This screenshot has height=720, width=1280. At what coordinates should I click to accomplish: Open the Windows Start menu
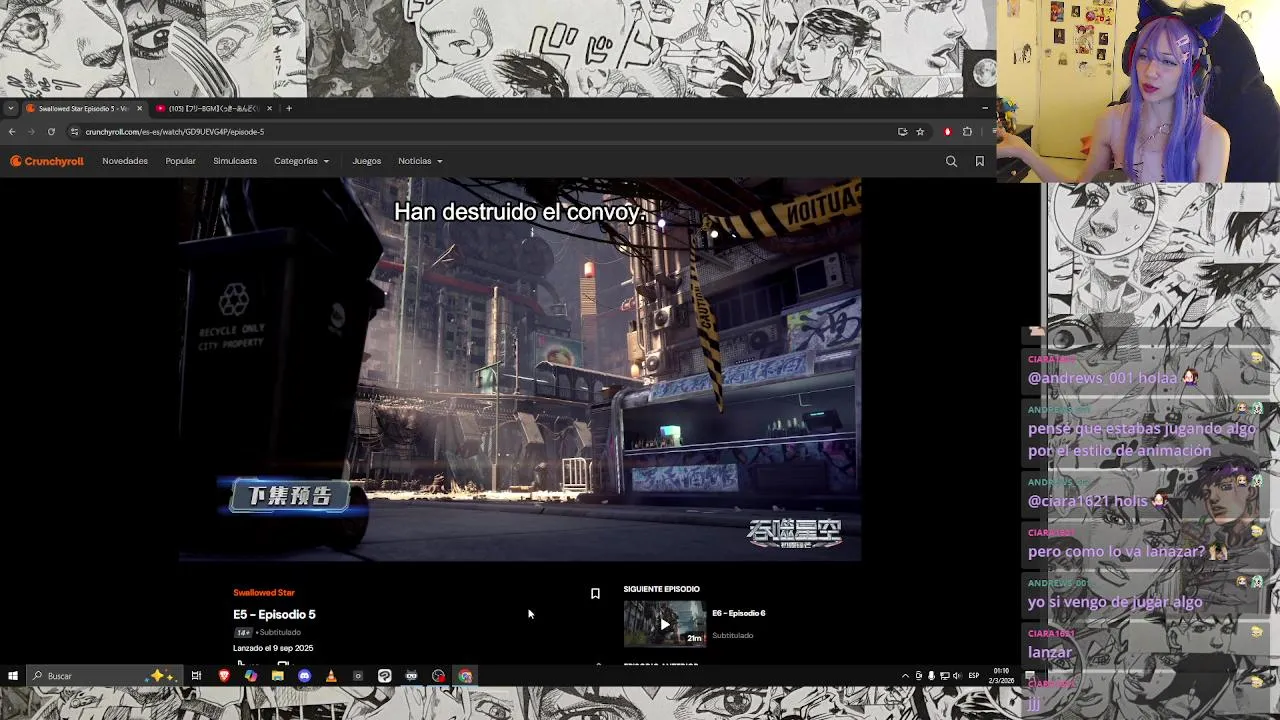13,676
